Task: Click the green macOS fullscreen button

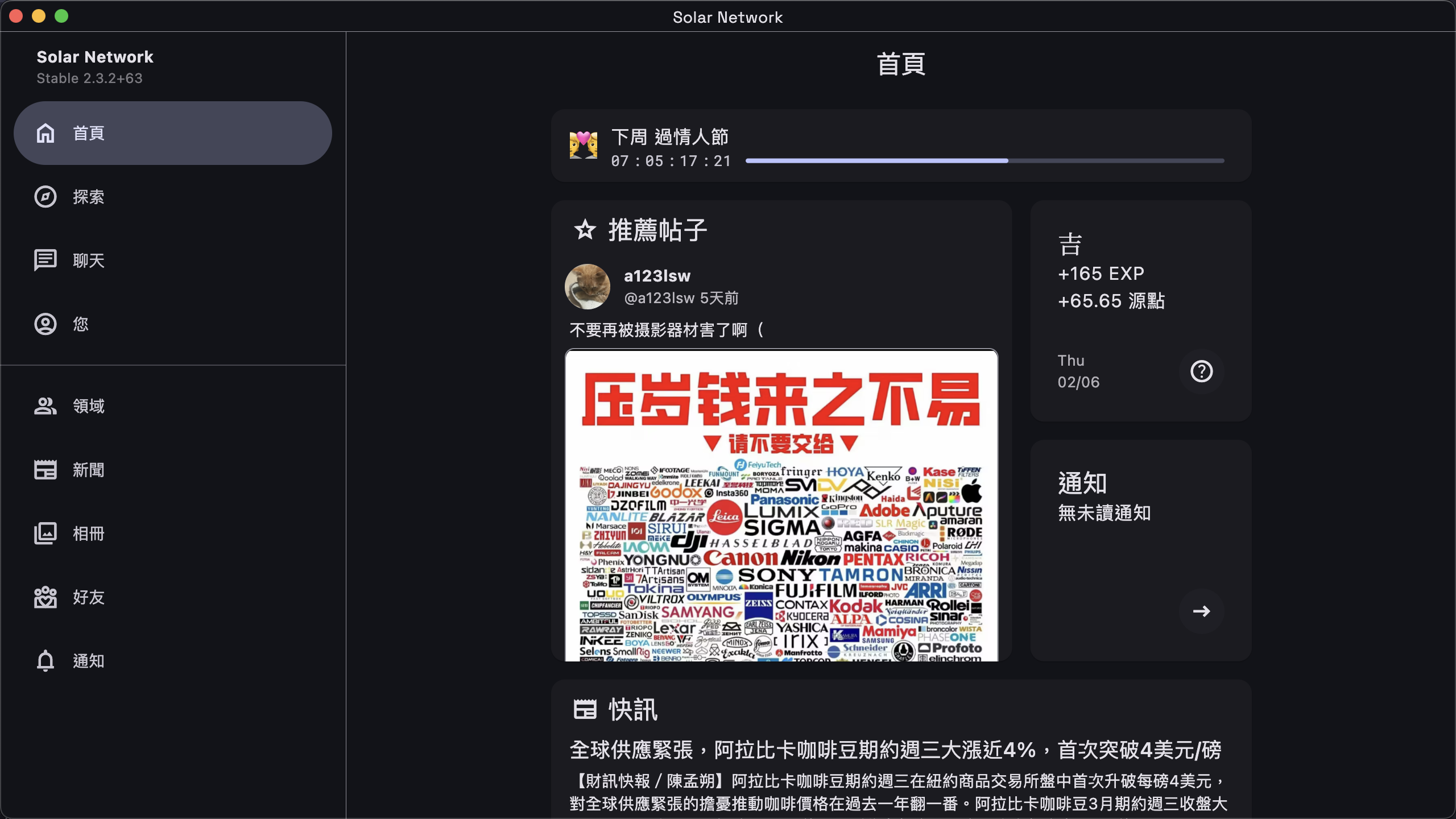Action: pyautogui.click(x=61, y=16)
